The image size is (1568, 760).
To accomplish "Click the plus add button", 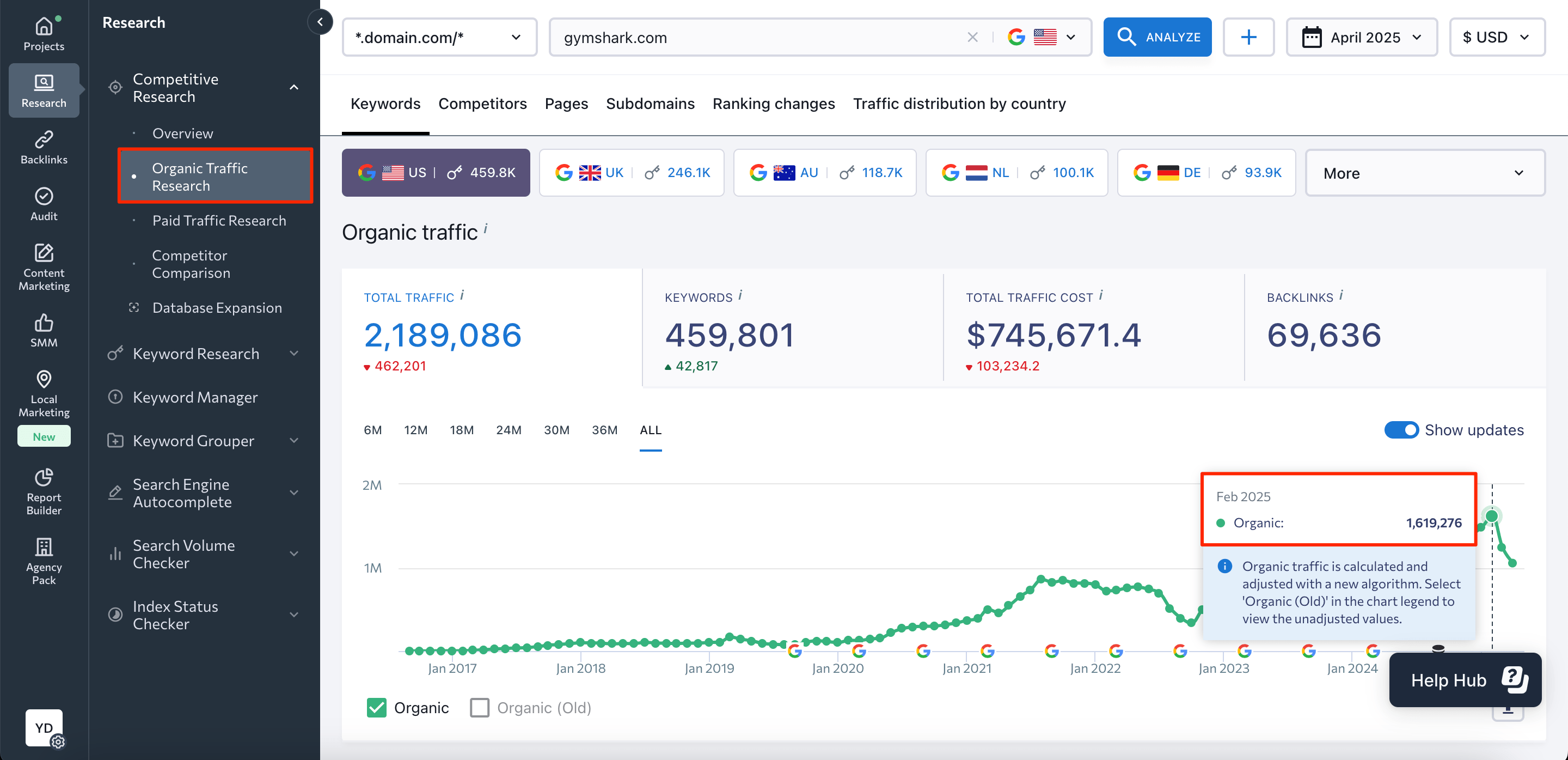I will pyautogui.click(x=1248, y=37).
